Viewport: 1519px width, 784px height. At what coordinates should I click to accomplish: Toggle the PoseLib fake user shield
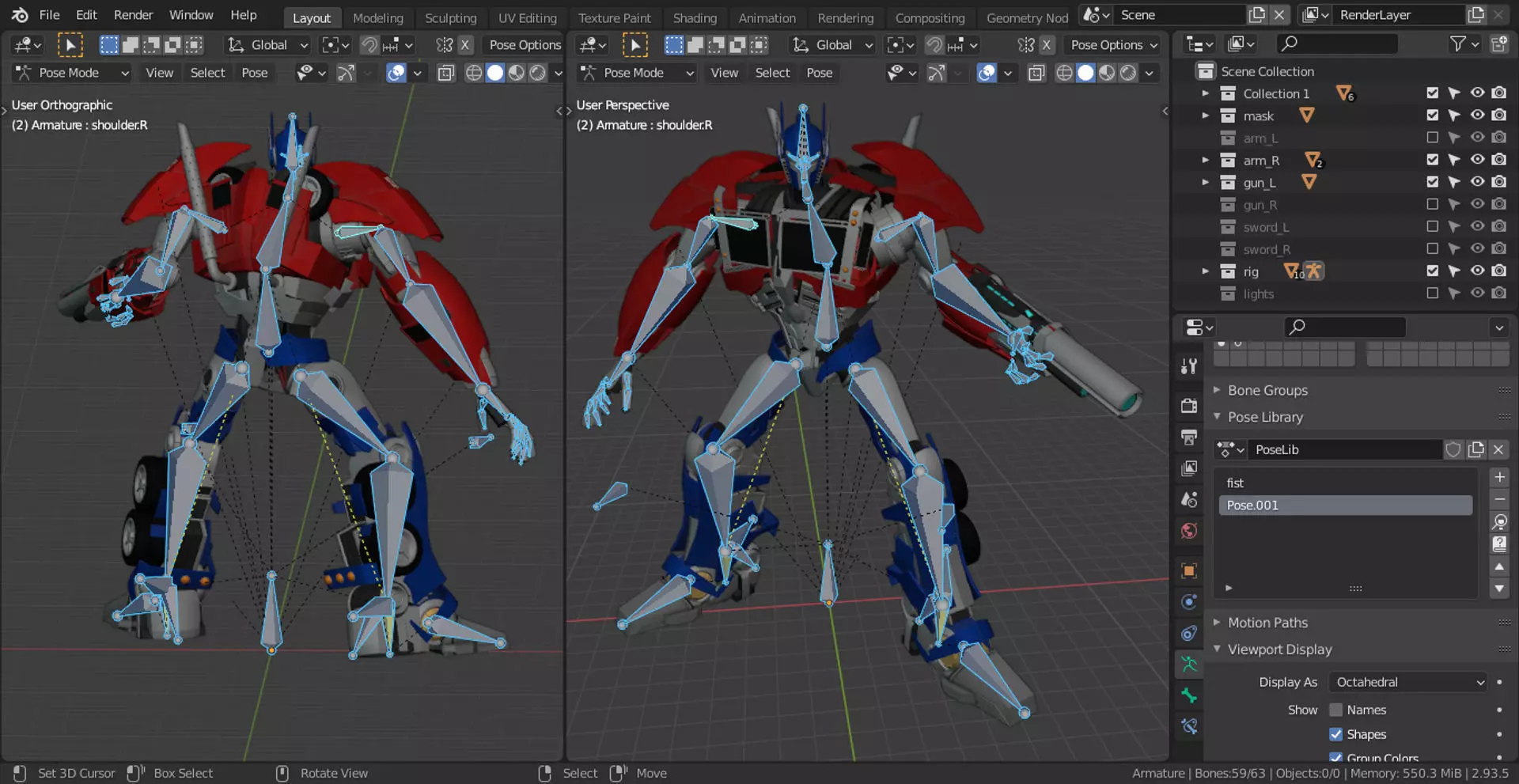(x=1453, y=449)
